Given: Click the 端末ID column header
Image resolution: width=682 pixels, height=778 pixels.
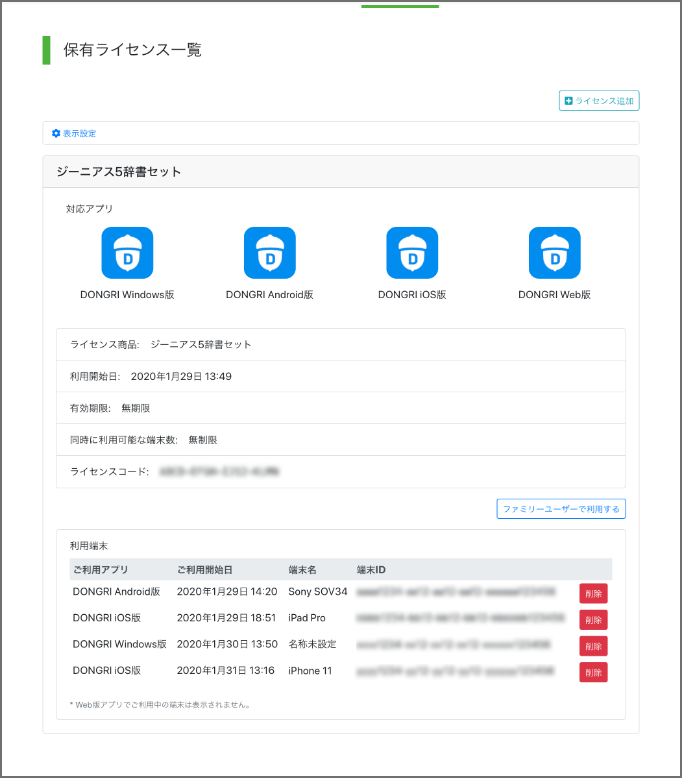Looking at the screenshot, I should tap(371, 570).
